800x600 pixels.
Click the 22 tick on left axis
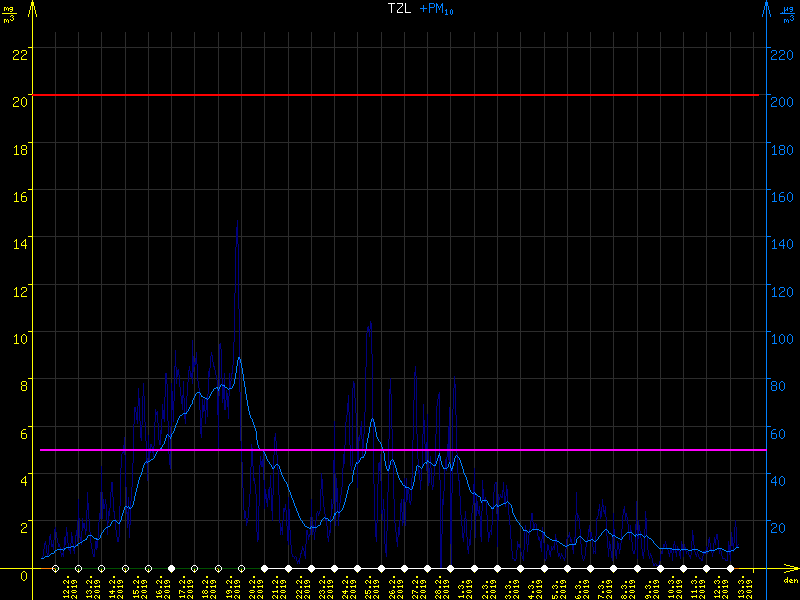pyautogui.click(x=19, y=54)
